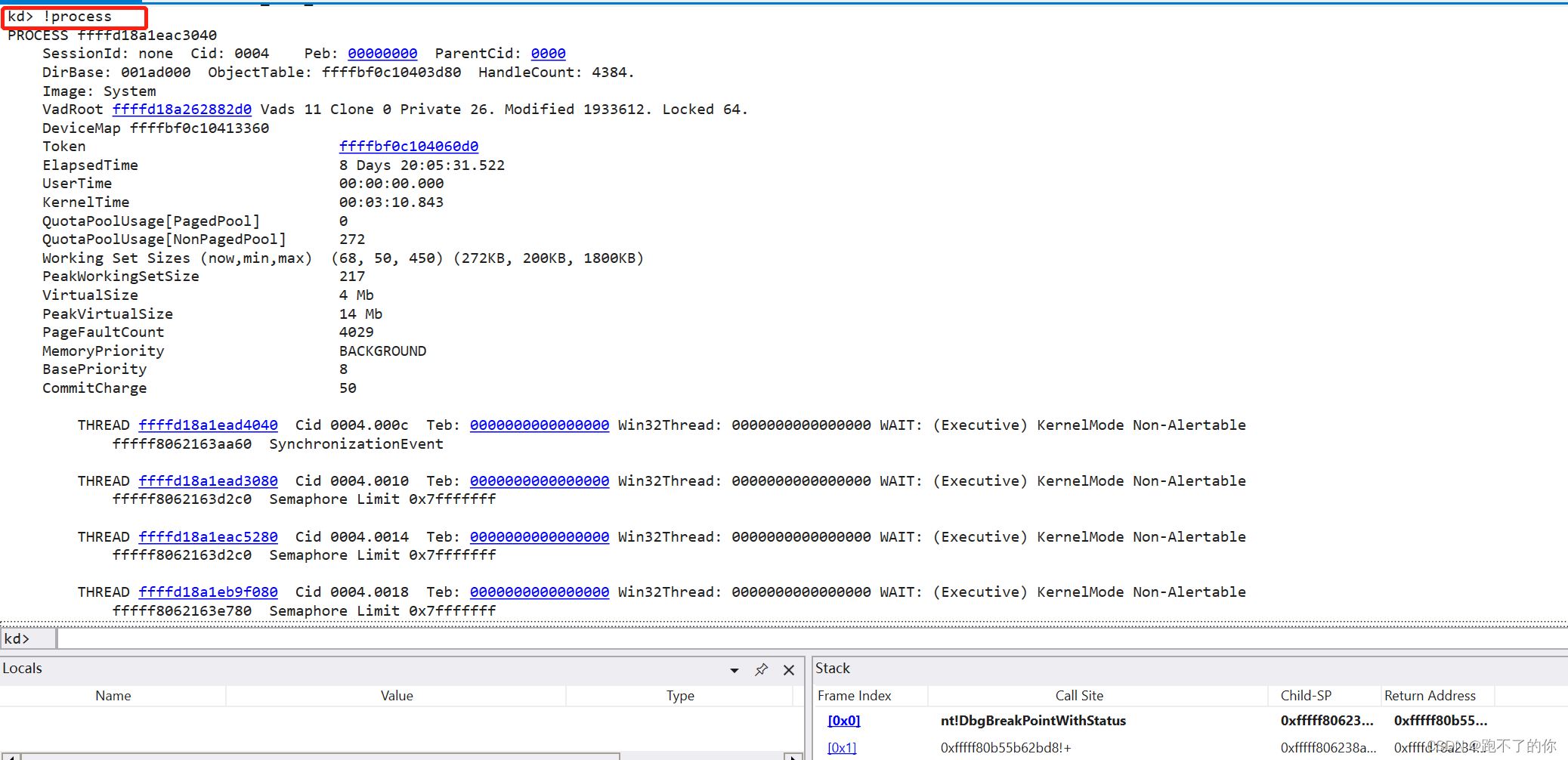Screen dimensions: 1568x760
Task: Follow the VadRoot ffffd18a262882d0 link
Action: (x=182, y=110)
